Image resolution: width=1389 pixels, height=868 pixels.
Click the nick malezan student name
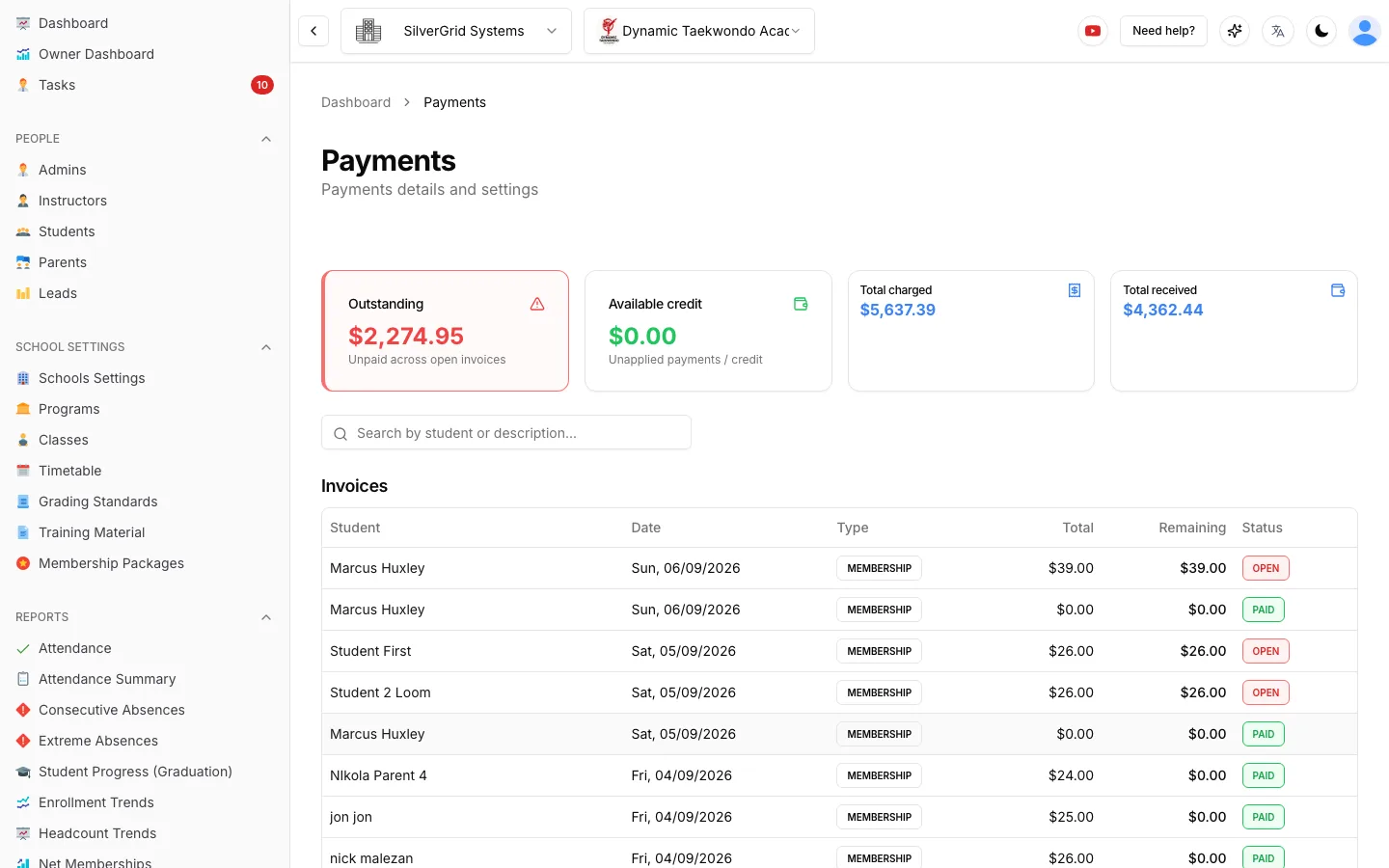pyautogui.click(x=371, y=858)
